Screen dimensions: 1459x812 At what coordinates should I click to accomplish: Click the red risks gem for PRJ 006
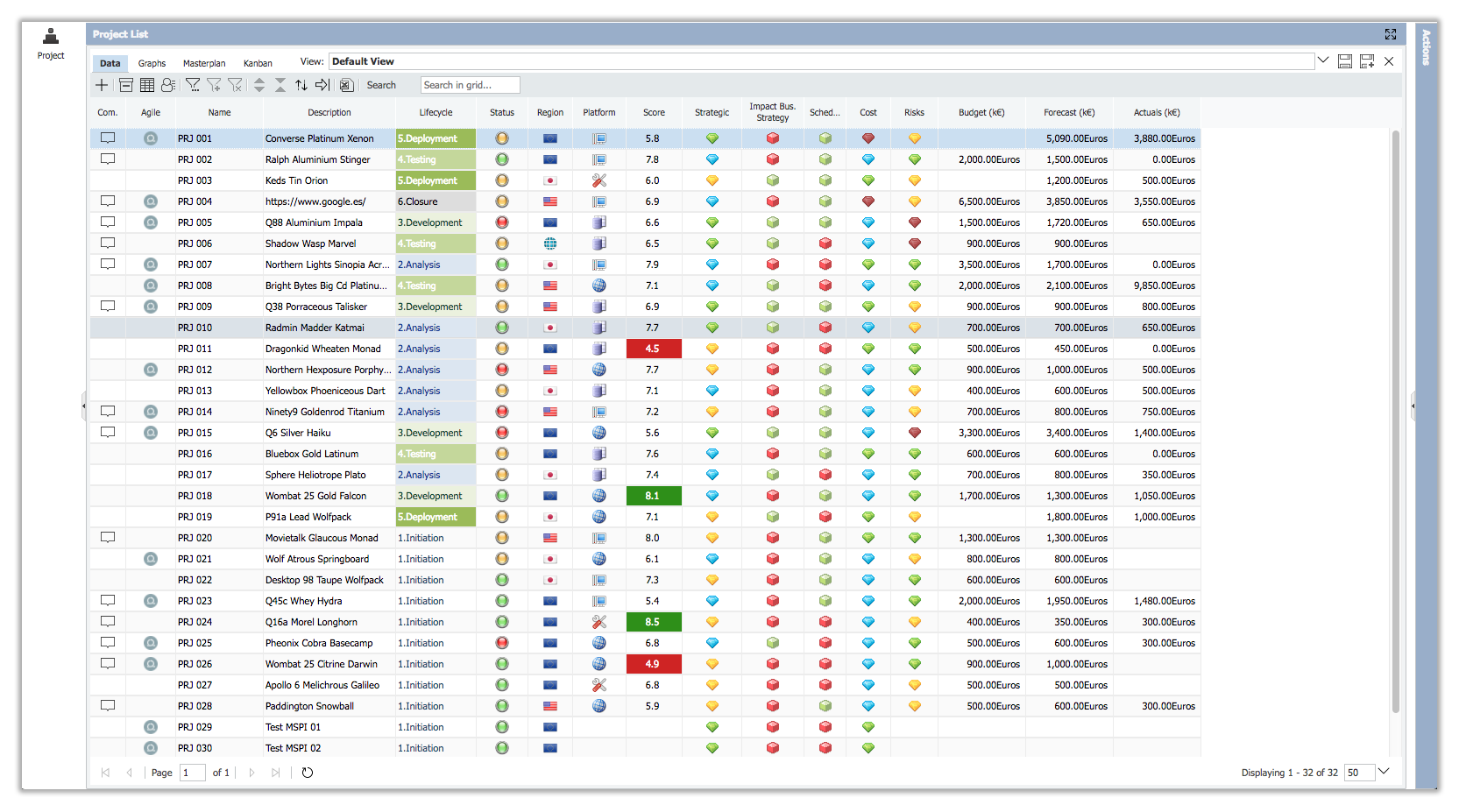(x=915, y=244)
